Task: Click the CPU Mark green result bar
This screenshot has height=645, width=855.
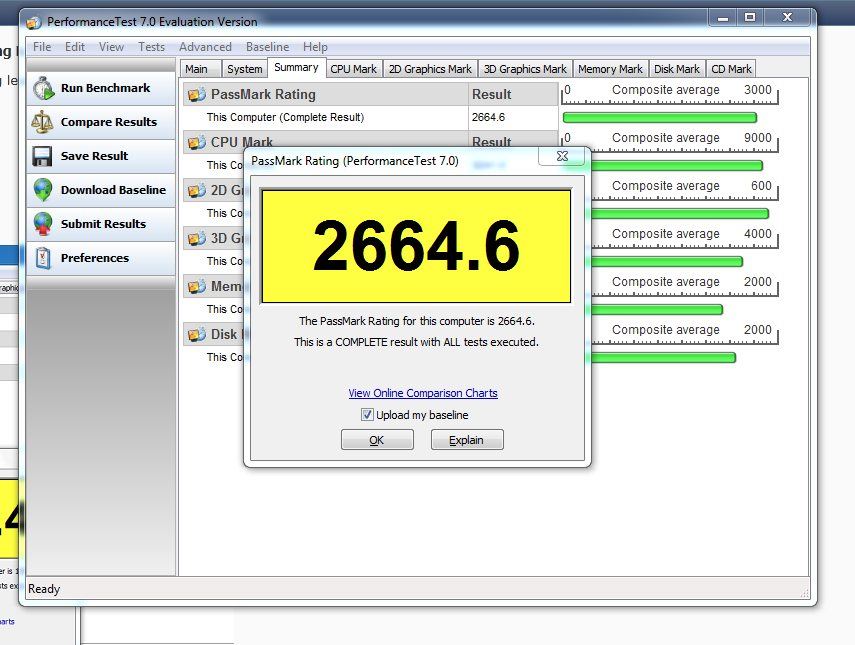Action: pos(677,166)
